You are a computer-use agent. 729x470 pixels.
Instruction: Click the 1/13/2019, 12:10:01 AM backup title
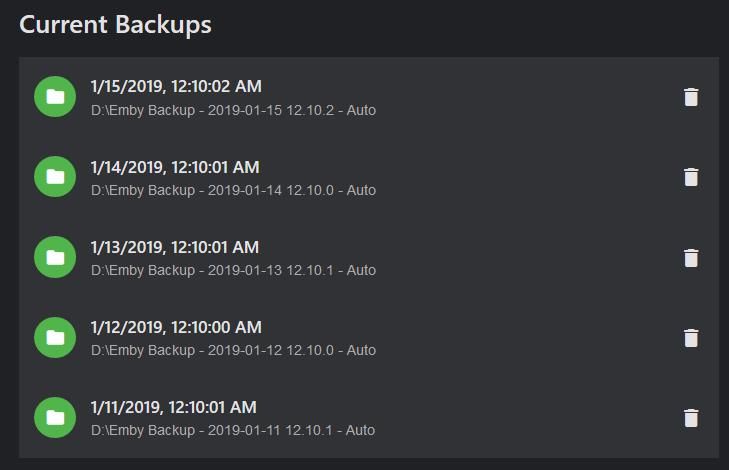click(175, 247)
